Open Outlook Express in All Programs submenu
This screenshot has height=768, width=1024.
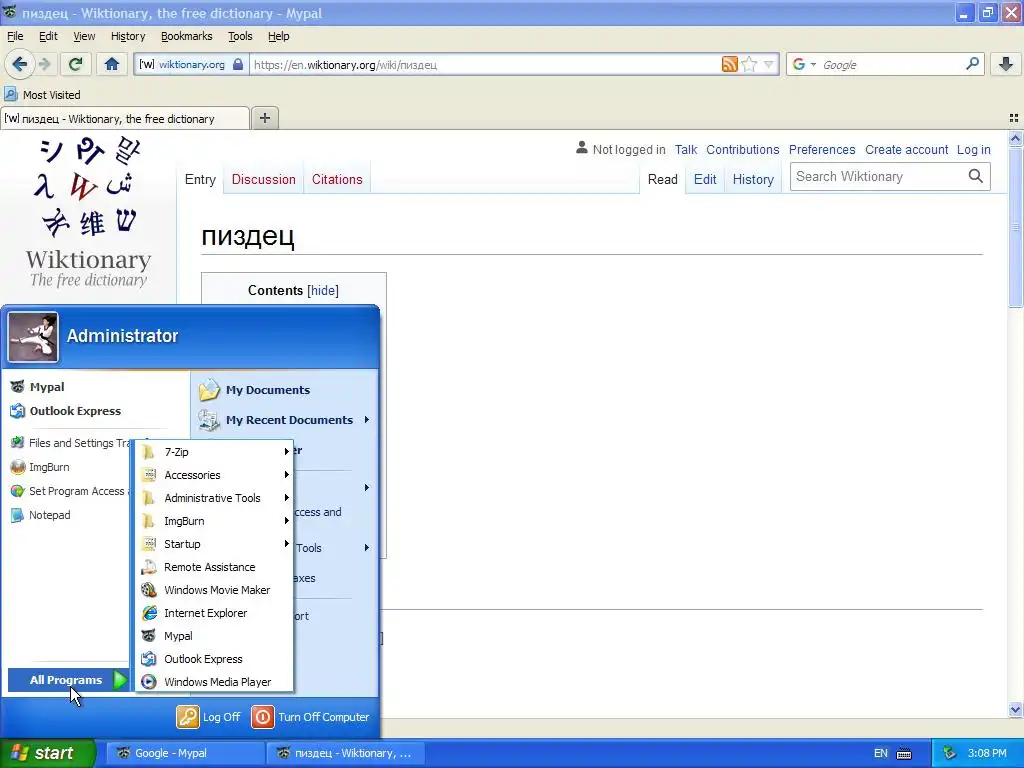214,659
